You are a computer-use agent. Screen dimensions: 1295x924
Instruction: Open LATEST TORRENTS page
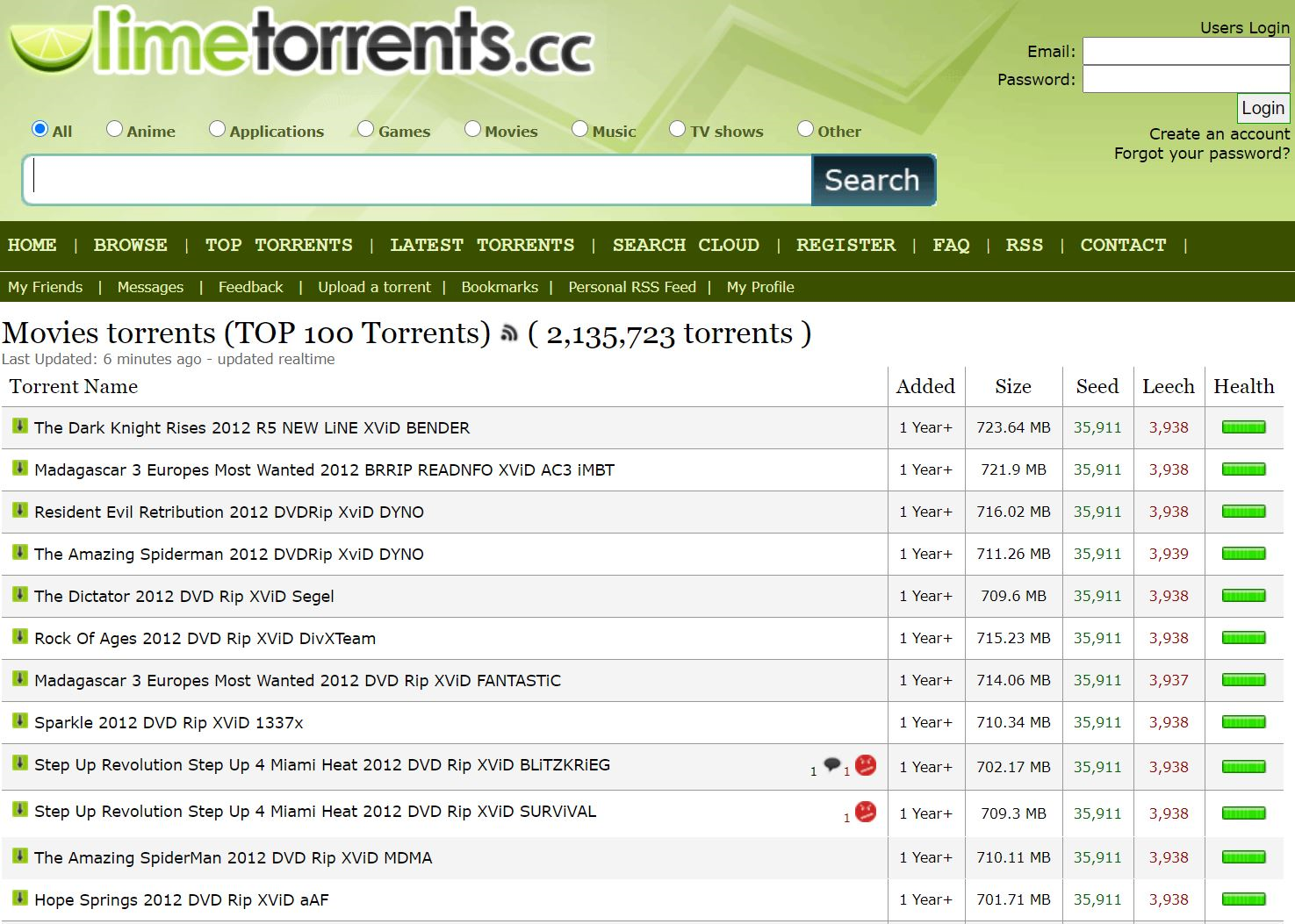(483, 245)
